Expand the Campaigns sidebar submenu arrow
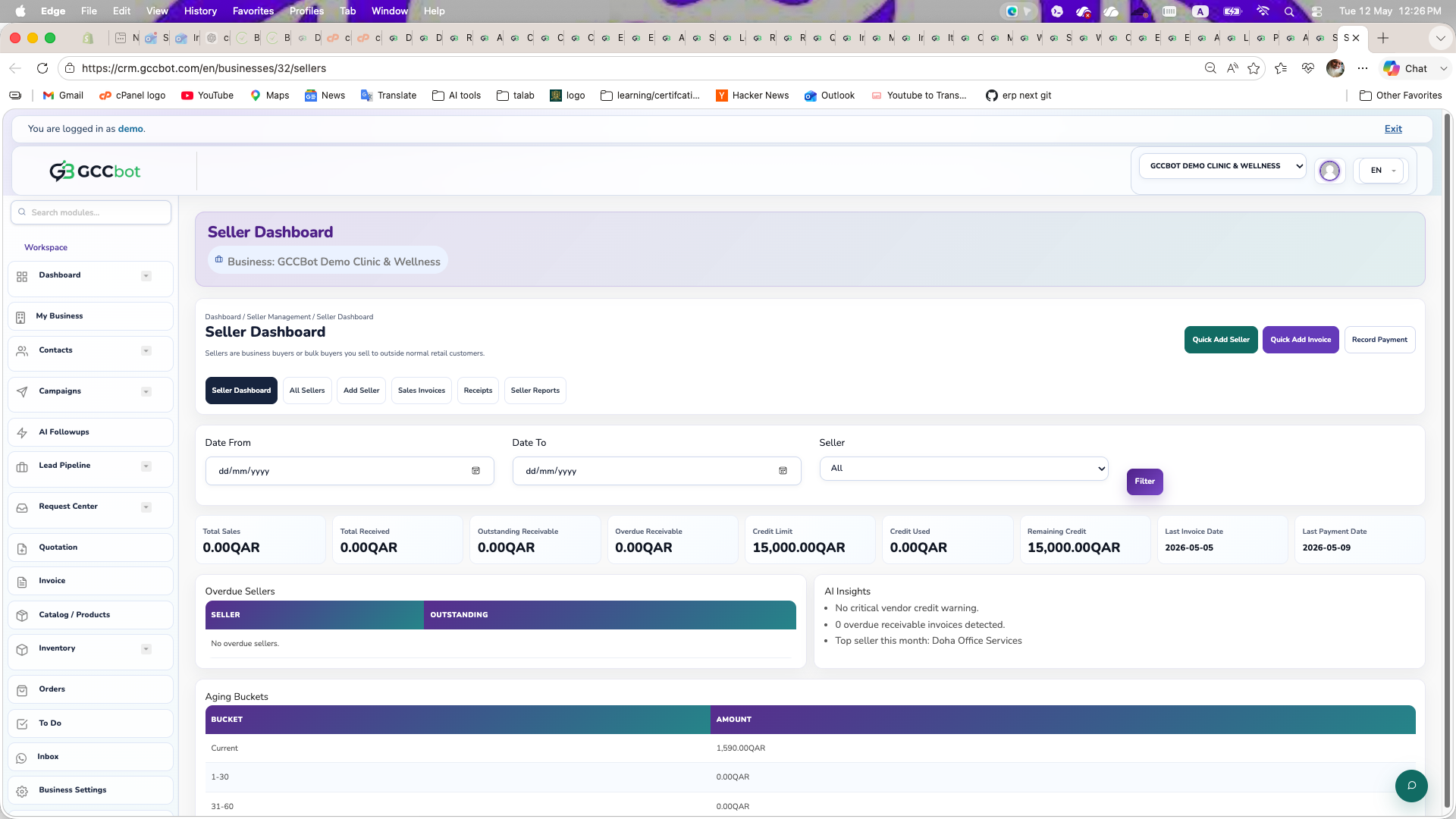 pos(146,392)
